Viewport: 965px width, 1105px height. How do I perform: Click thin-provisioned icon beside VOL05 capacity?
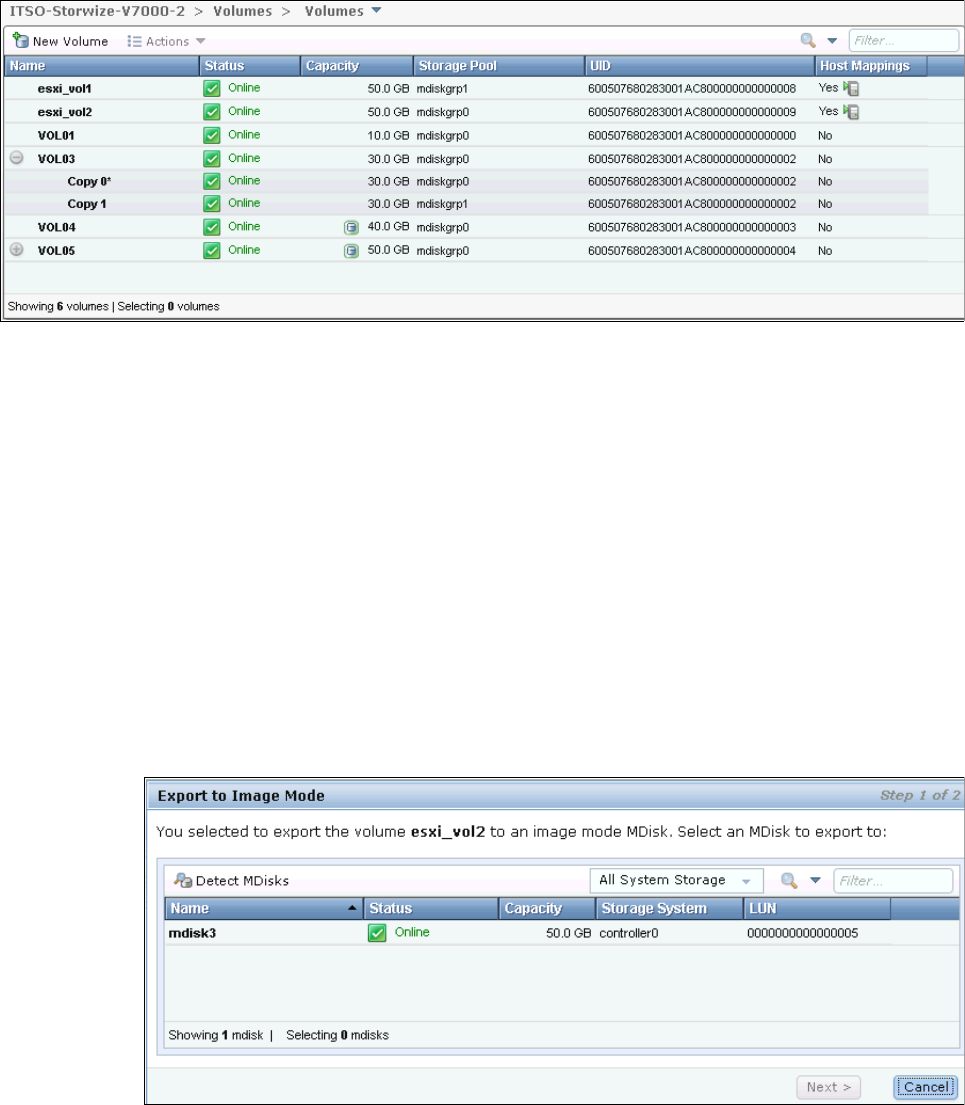(351, 251)
